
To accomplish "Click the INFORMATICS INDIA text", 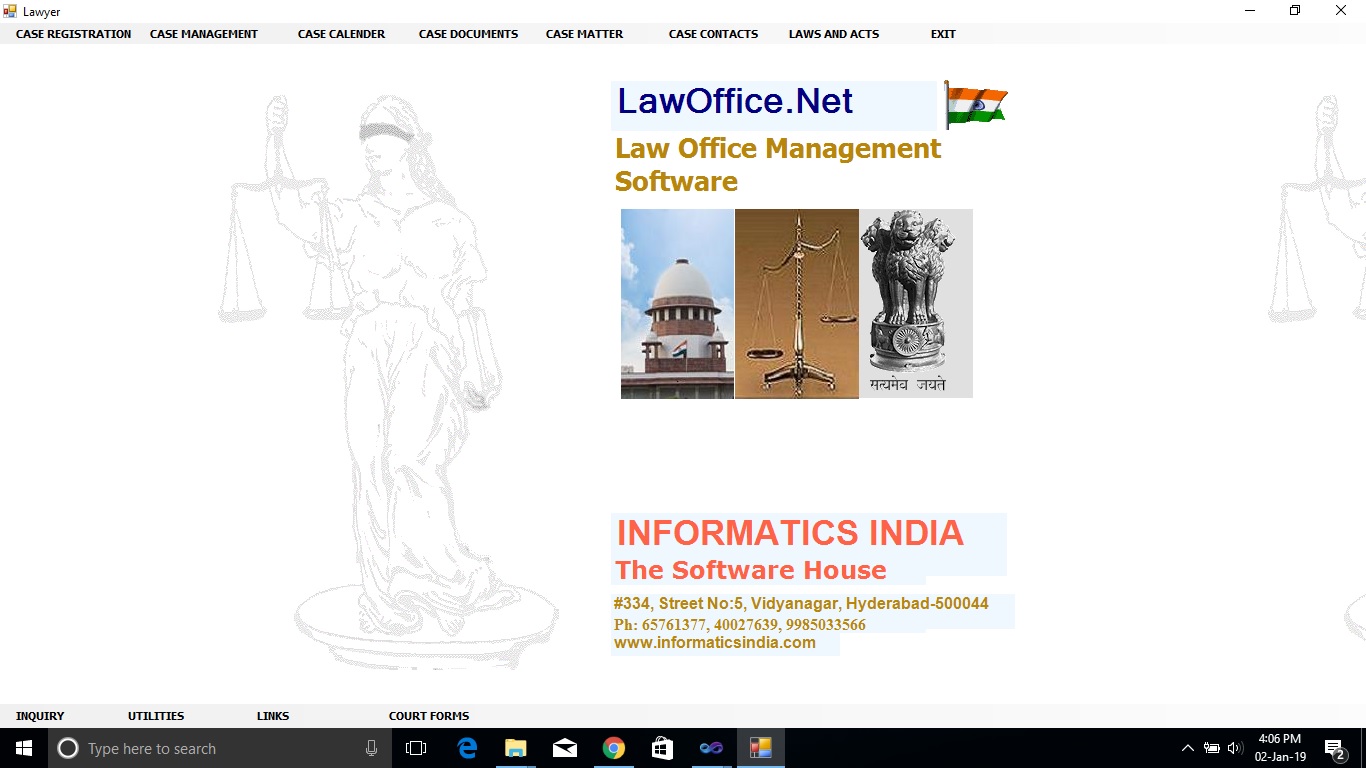I will [x=790, y=533].
